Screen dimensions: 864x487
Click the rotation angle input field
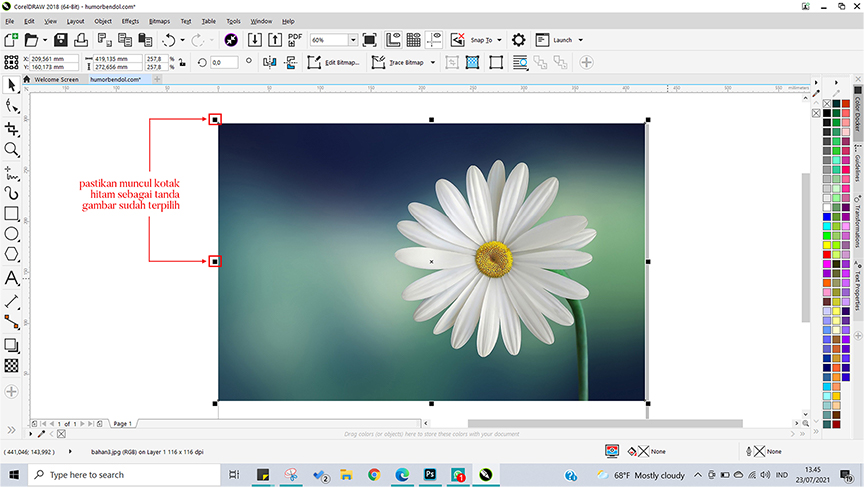pyautogui.click(x=224, y=62)
